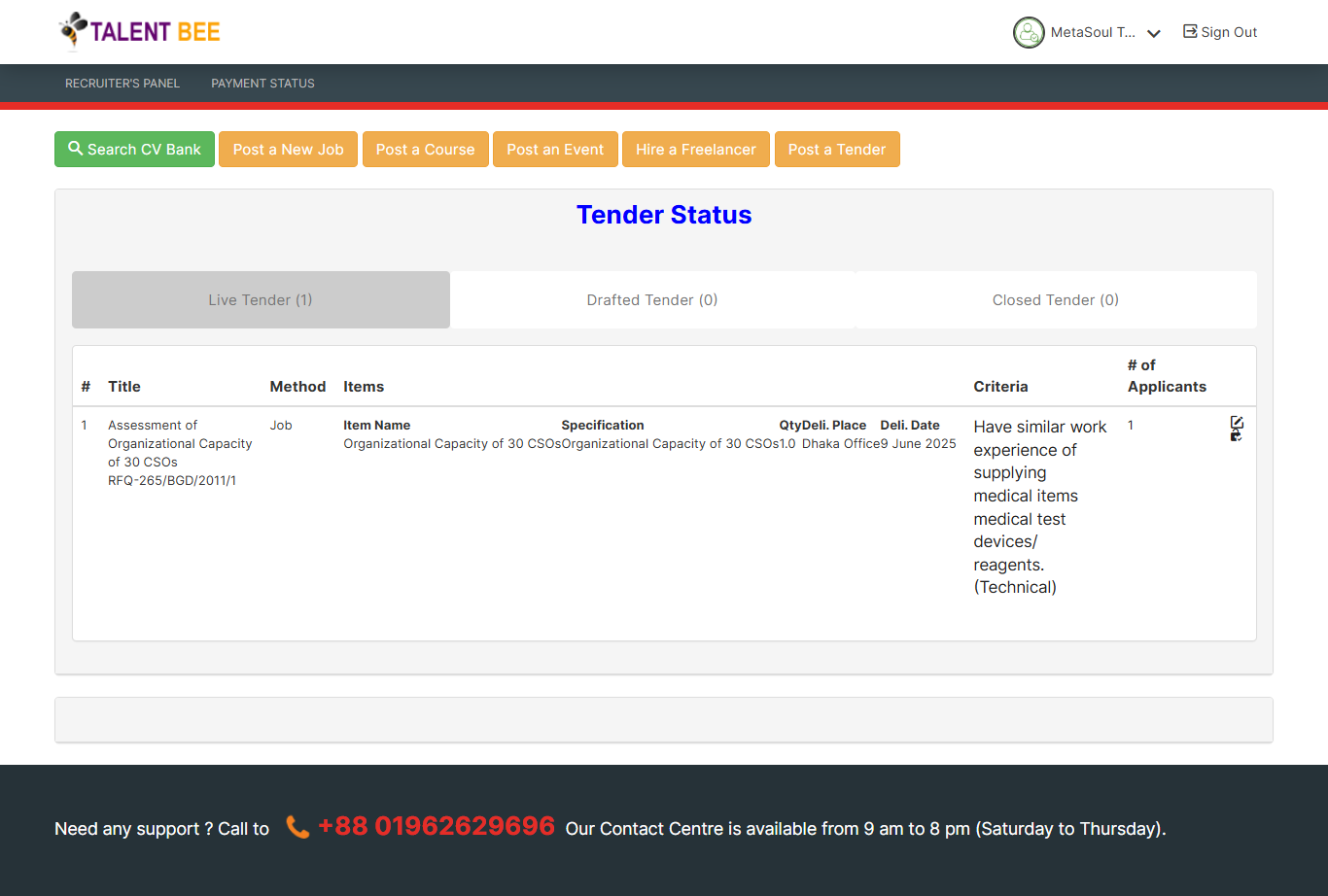Sign out of the account
This screenshot has width=1328, height=896.
[1219, 32]
